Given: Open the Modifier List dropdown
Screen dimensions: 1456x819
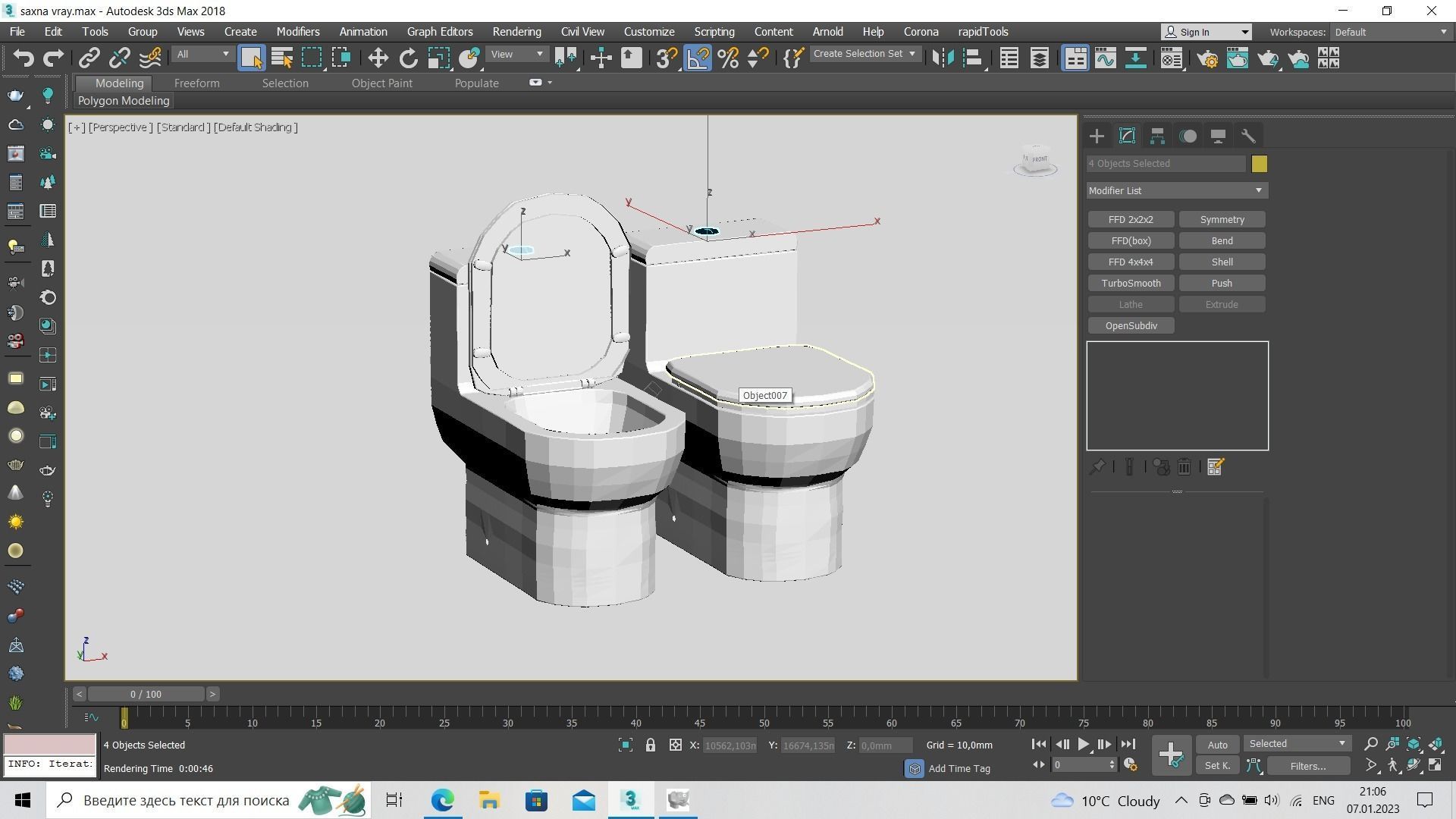Looking at the screenshot, I should point(1176,190).
